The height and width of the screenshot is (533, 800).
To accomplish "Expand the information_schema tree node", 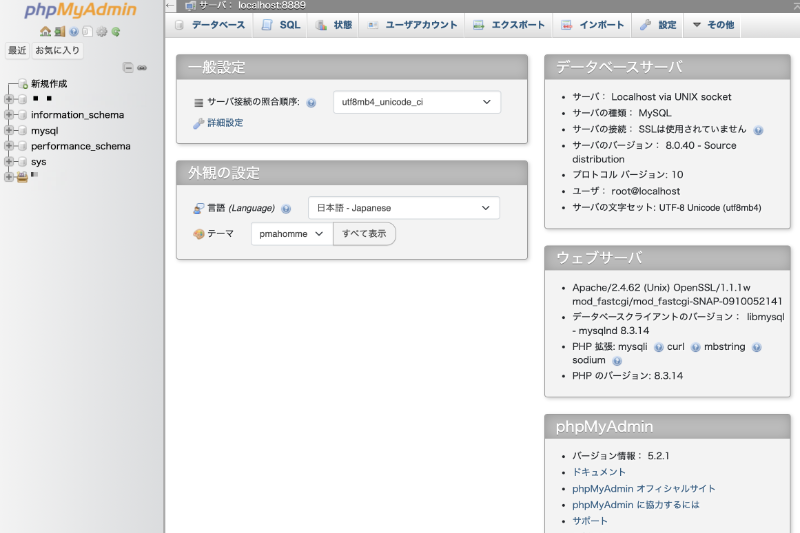I will click(x=9, y=115).
